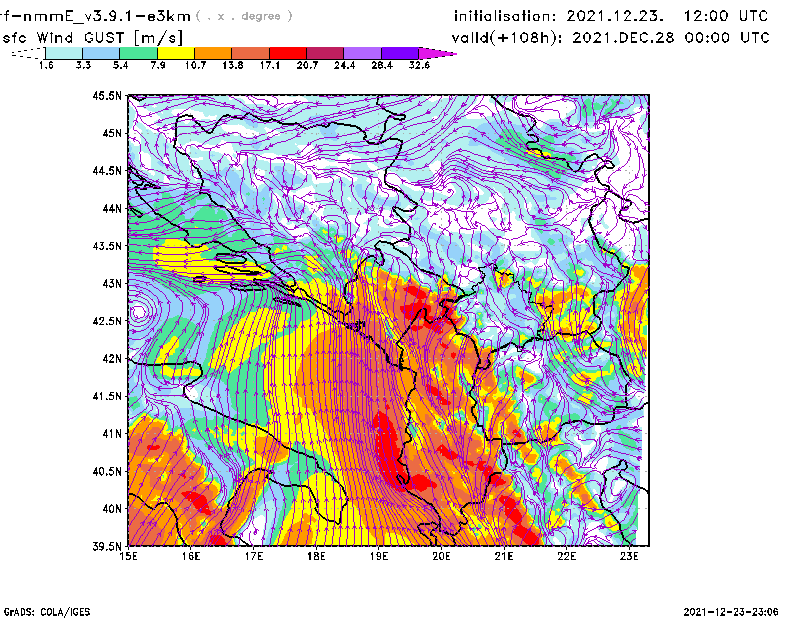Click the "5.4" legend value

[120, 65]
